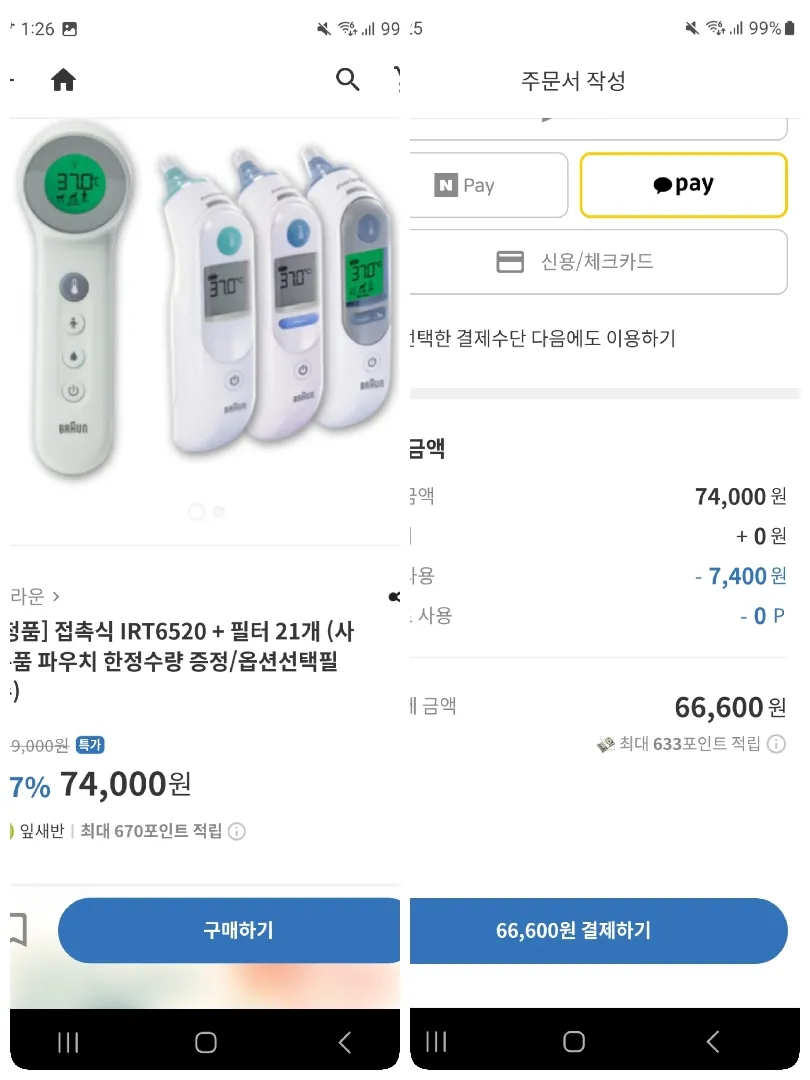The width and height of the screenshot is (810, 1080).
Task: Open search with the magnifier icon
Action: point(348,79)
